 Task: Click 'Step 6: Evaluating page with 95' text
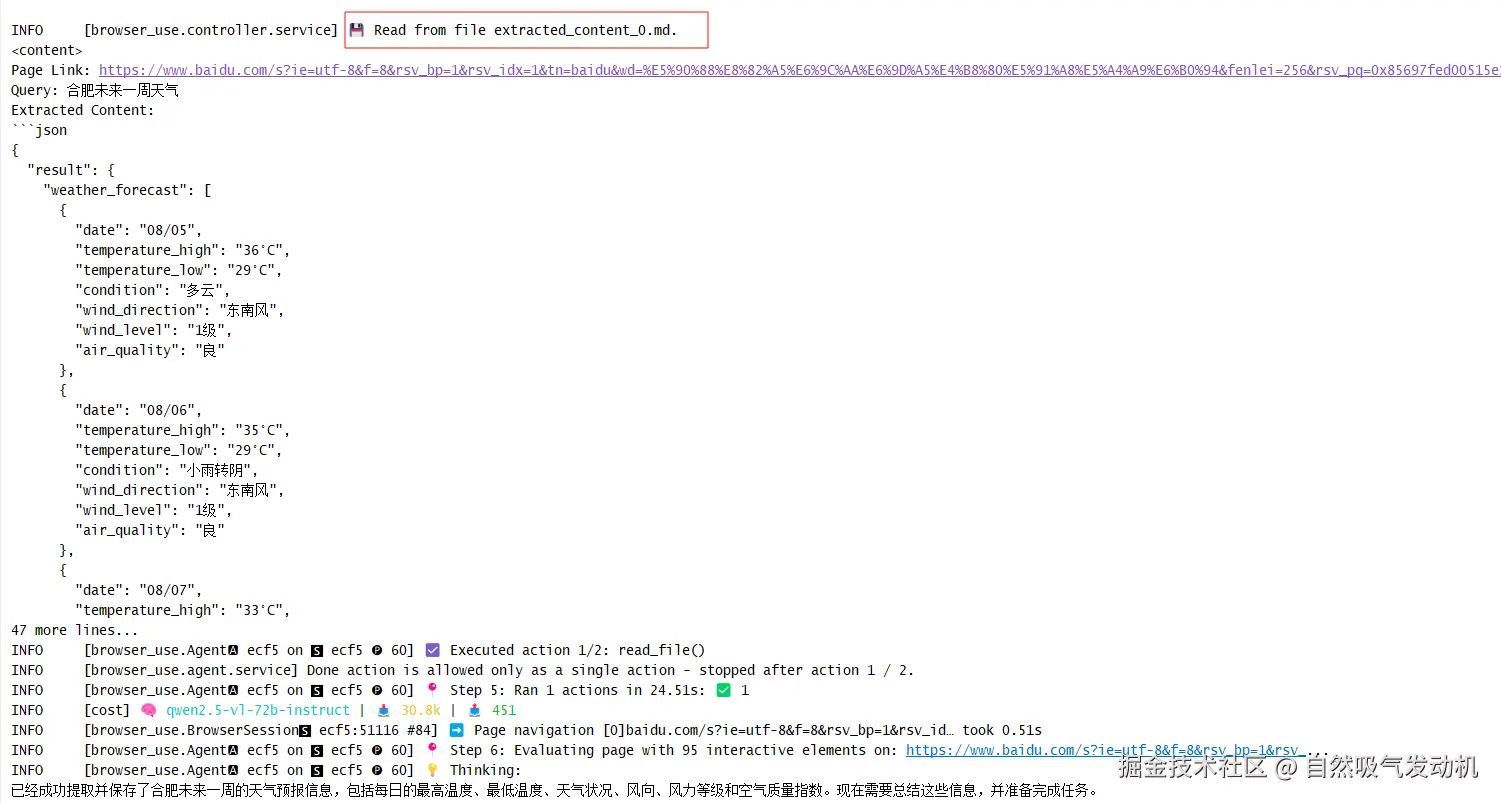pyautogui.click(x=674, y=750)
